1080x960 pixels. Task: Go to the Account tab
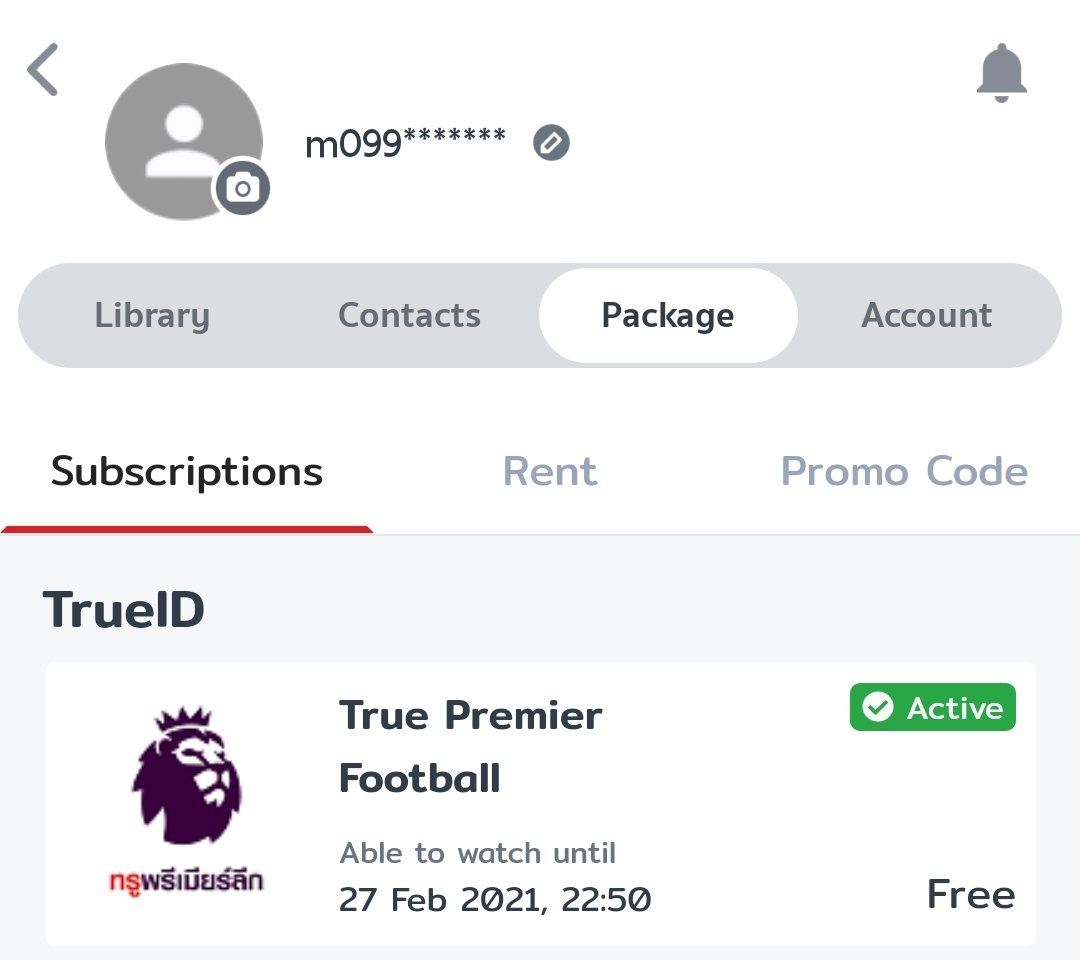[927, 316]
